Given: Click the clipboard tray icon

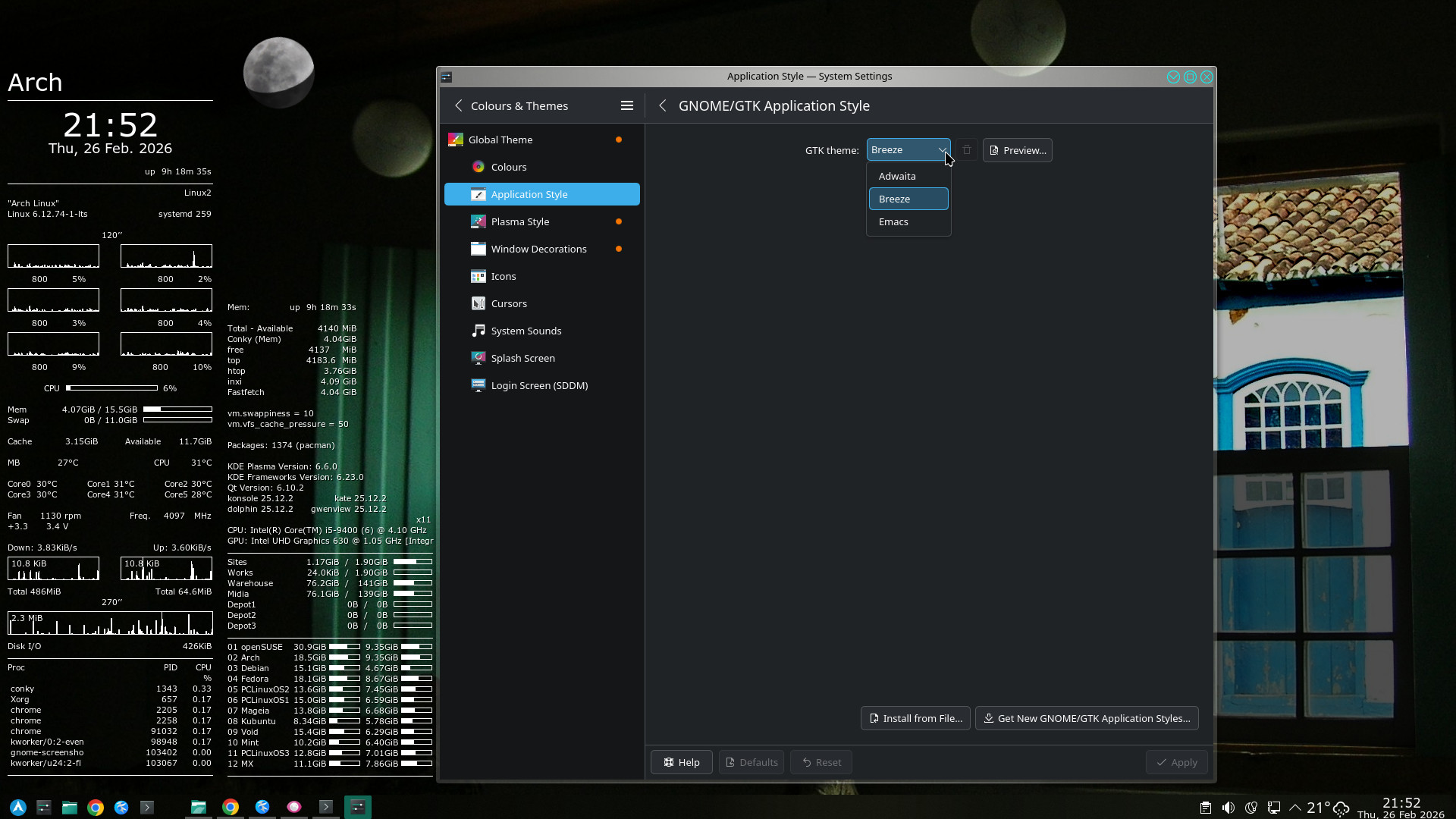Looking at the screenshot, I should [1205, 808].
